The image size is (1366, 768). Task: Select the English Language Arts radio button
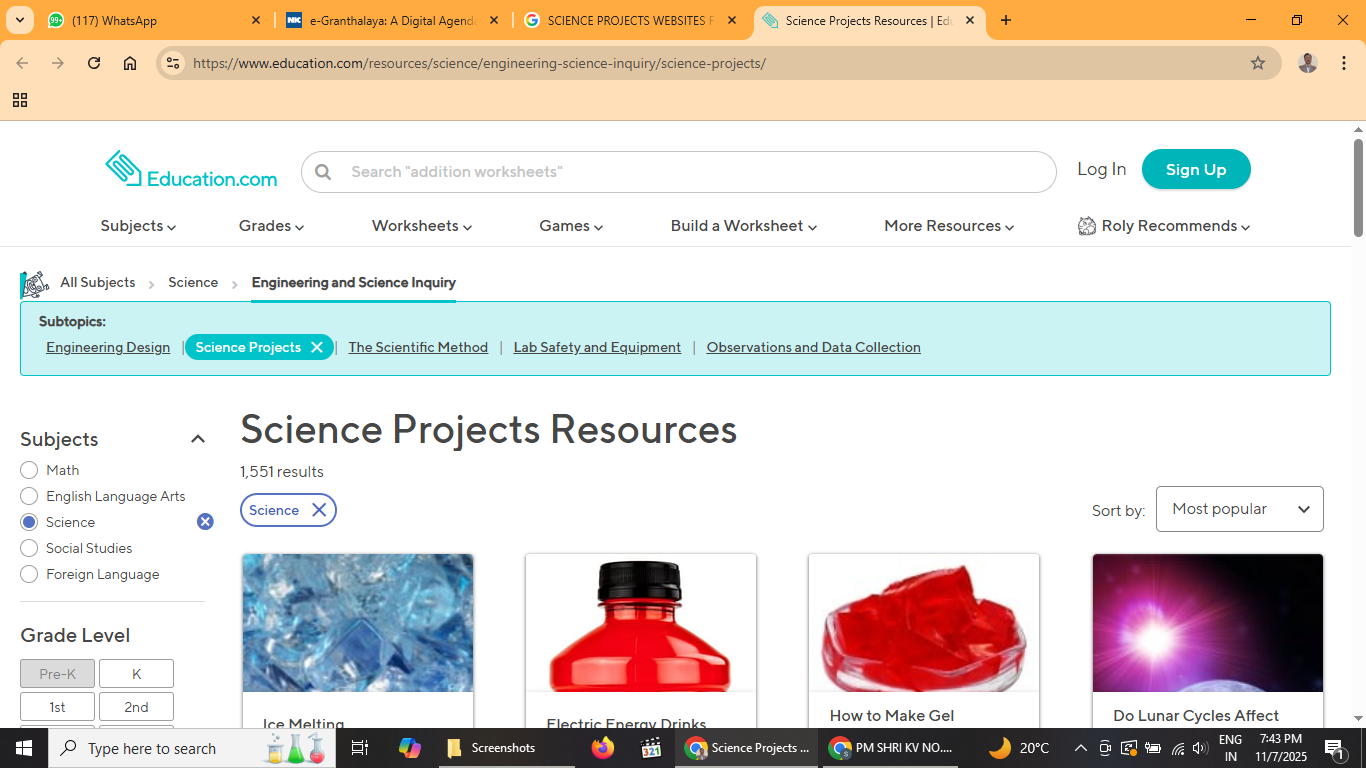29,496
